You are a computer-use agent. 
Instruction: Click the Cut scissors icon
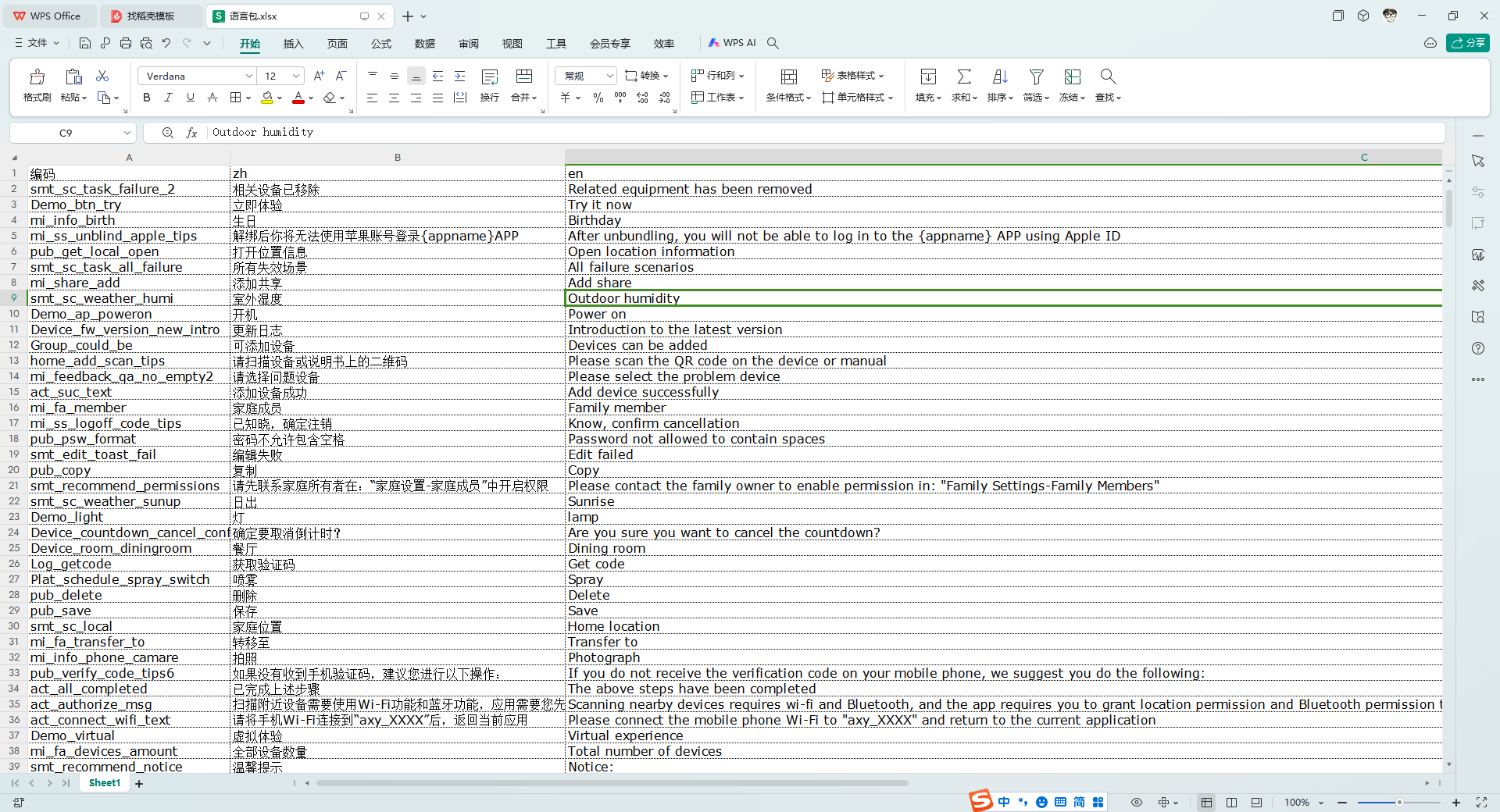[x=102, y=76]
